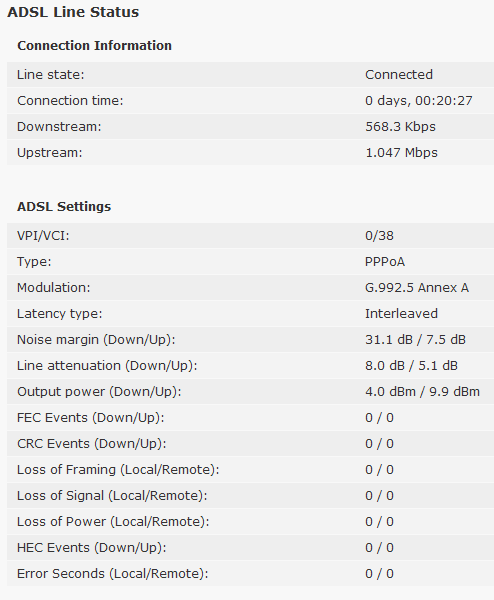Click the Downstream 568.3 Kbps value

pyautogui.click(x=400, y=127)
